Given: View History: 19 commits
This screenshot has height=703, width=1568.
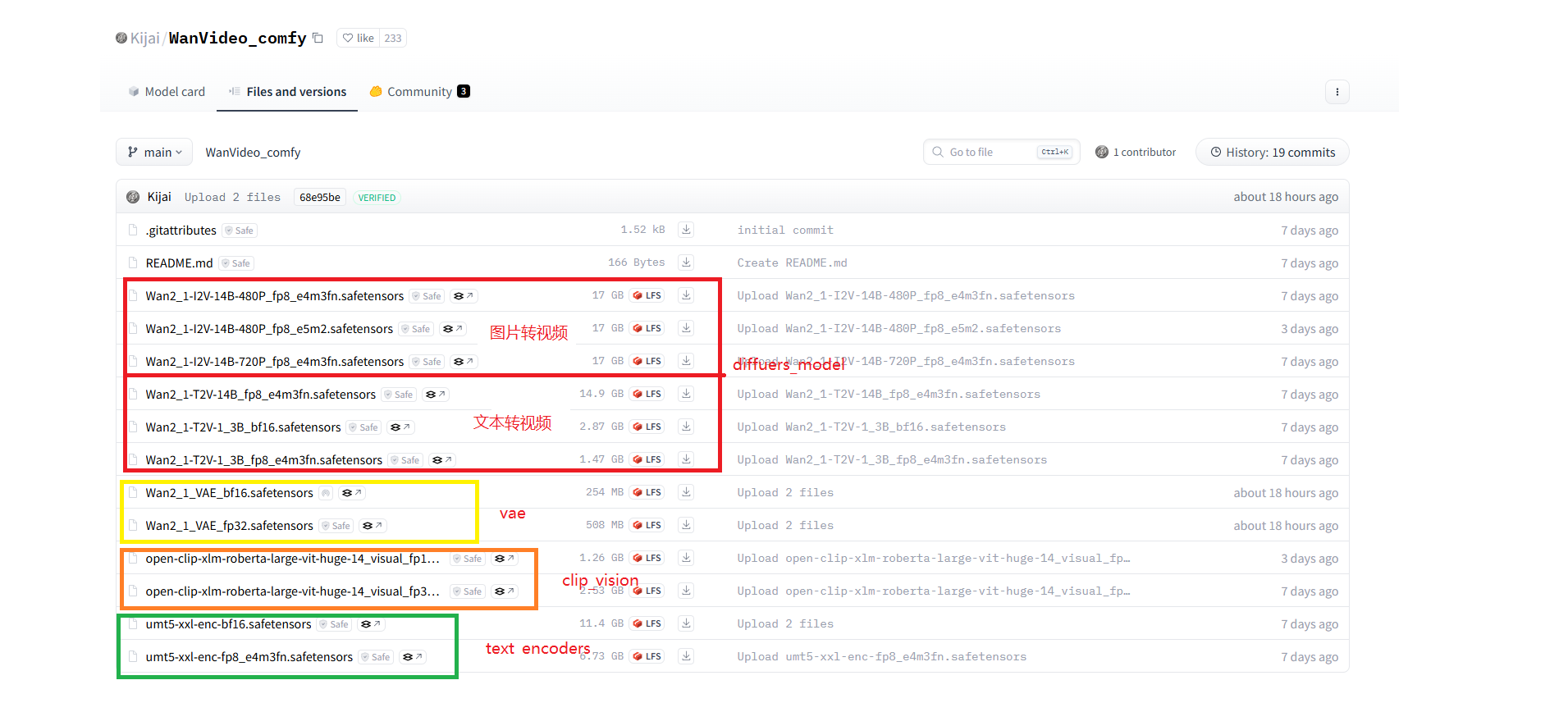Looking at the screenshot, I should click(x=1272, y=153).
